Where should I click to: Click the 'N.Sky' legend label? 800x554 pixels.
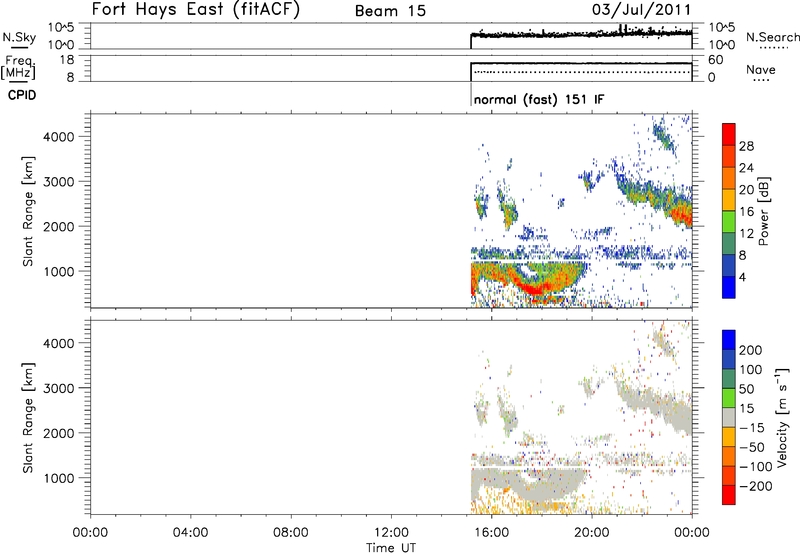tap(19, 37)
